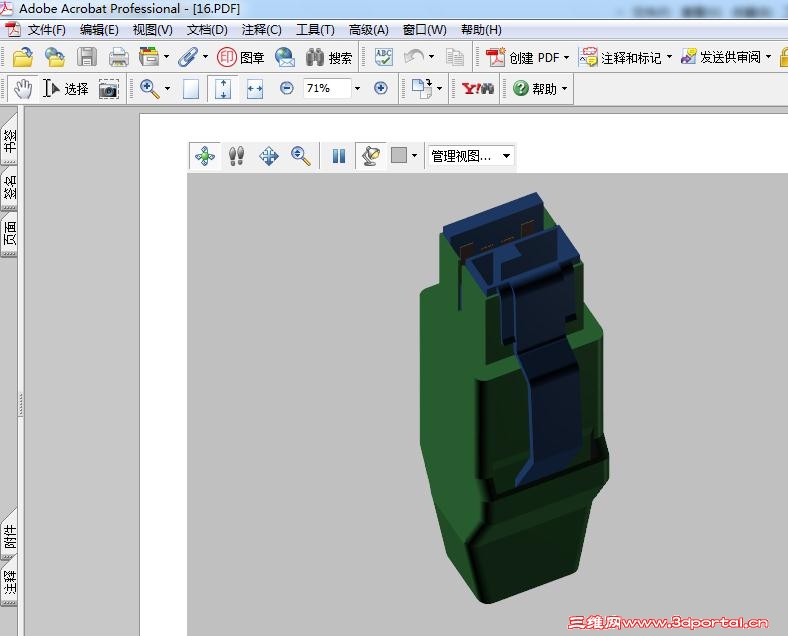Click the green 3D connector model

click(513, 397)
